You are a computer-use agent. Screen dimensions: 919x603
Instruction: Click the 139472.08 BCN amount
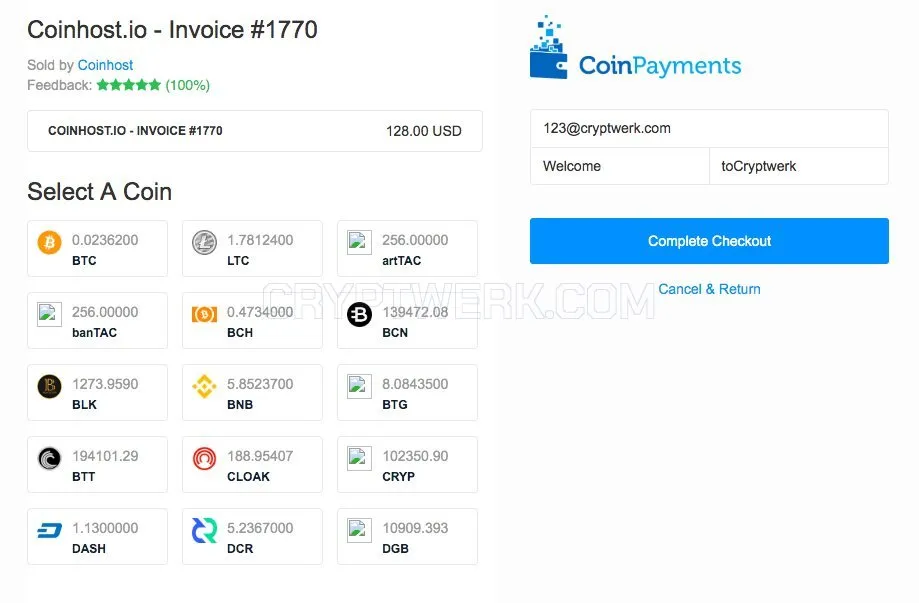click(x=415, y=312)
